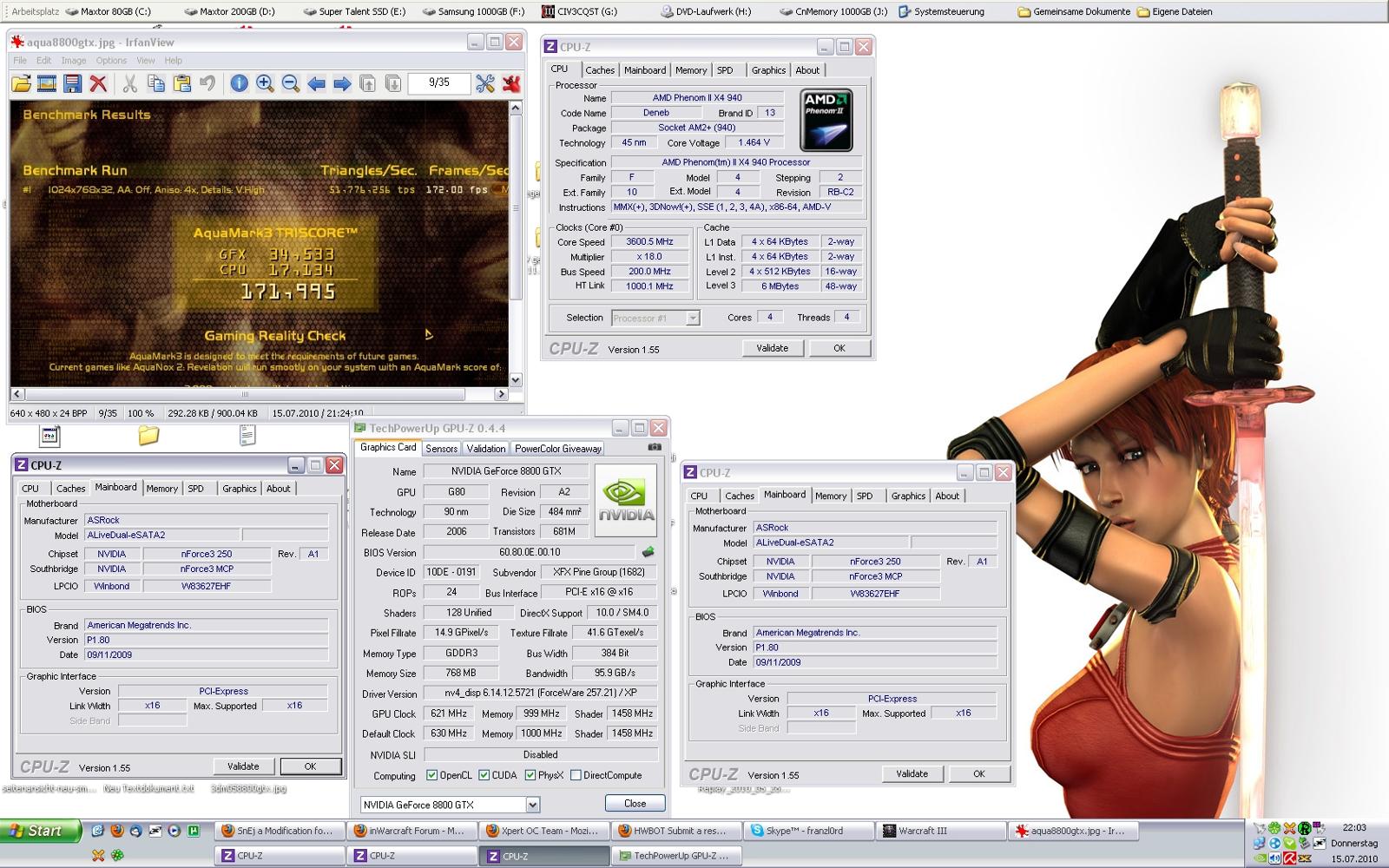This screenshot has height=868, width=1389.
Task: Switch to Skype taskbar button
Action: click(x=808, y=831)
